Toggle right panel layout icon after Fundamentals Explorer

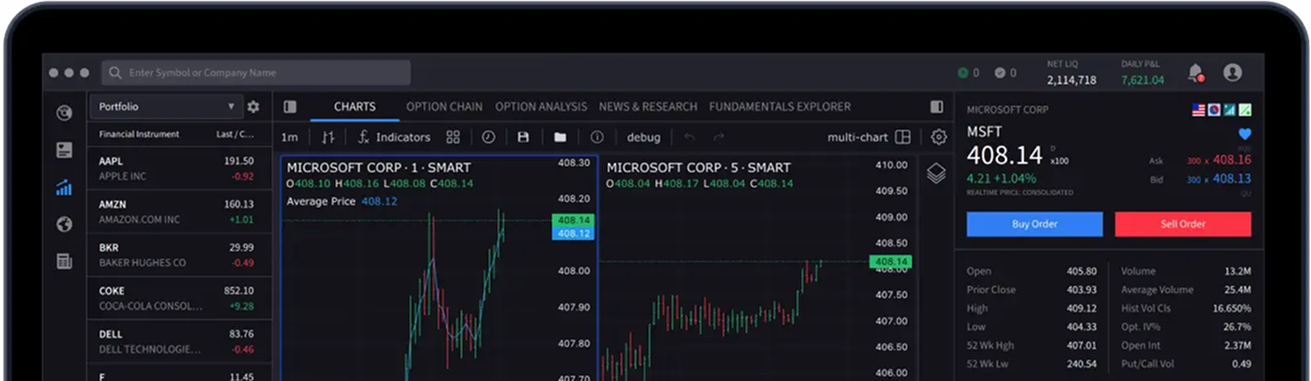pos(936,106)
